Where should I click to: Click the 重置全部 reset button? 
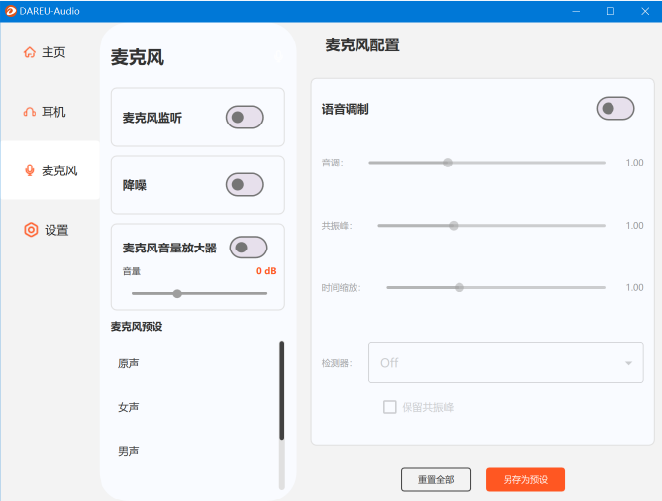tap(435, 480)
